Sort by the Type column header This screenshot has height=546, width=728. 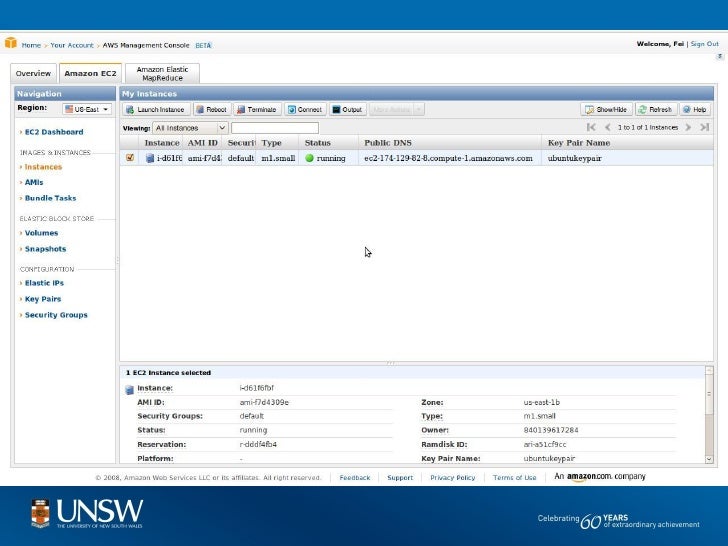[277, 143]
